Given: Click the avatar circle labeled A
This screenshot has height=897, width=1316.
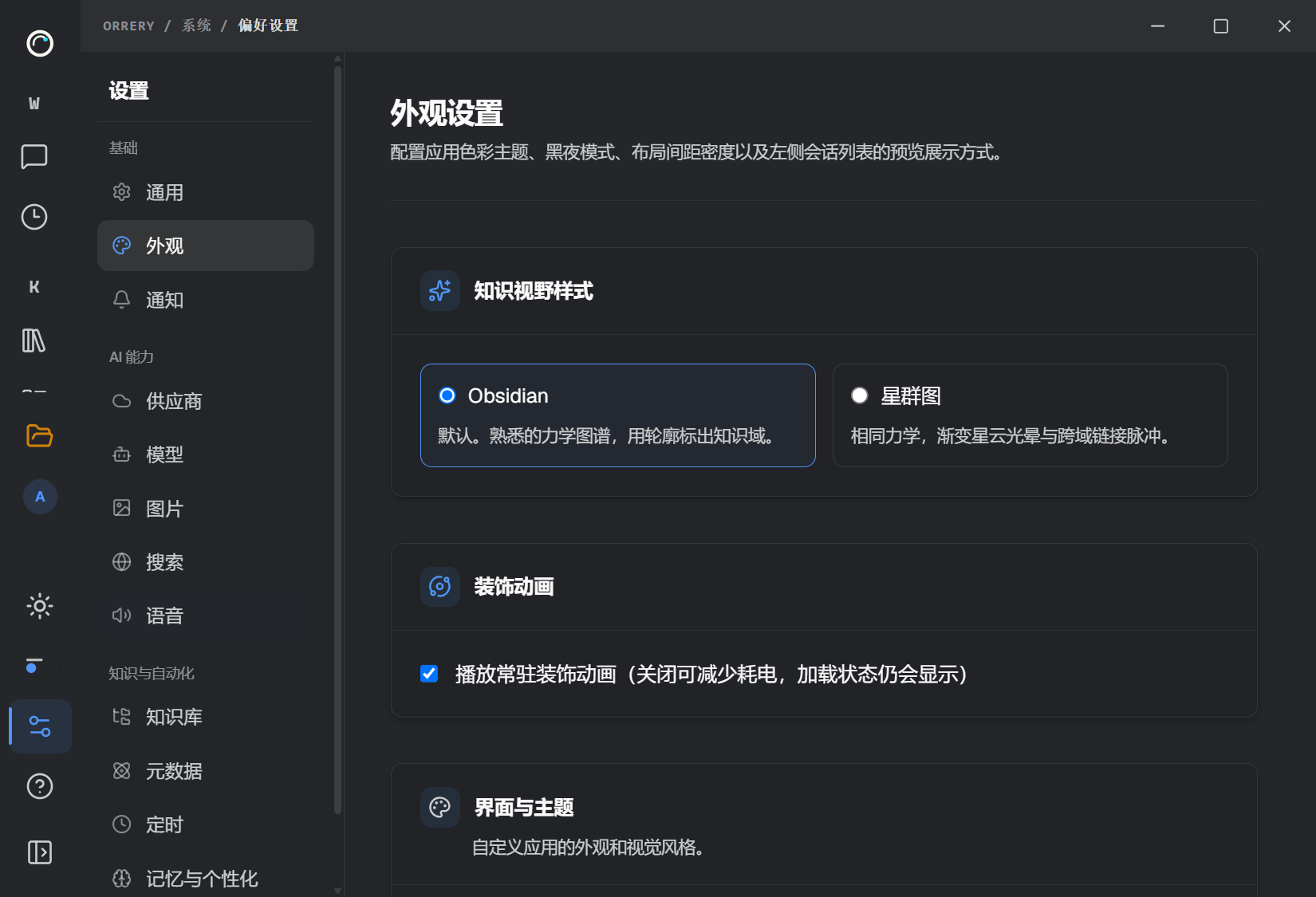Looking at the screenshot, I should tap(40, 497).
